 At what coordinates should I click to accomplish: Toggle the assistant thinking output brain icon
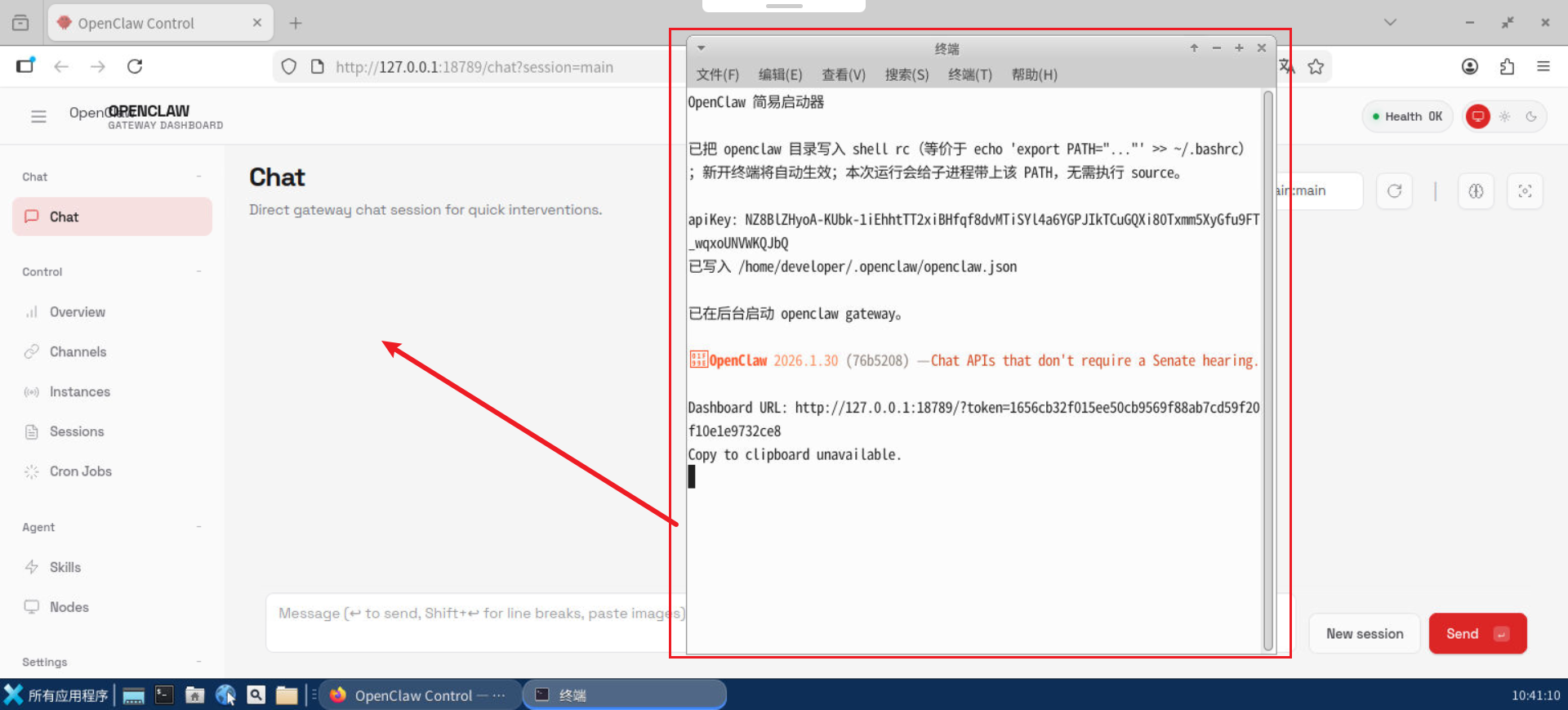point(1476,191)
